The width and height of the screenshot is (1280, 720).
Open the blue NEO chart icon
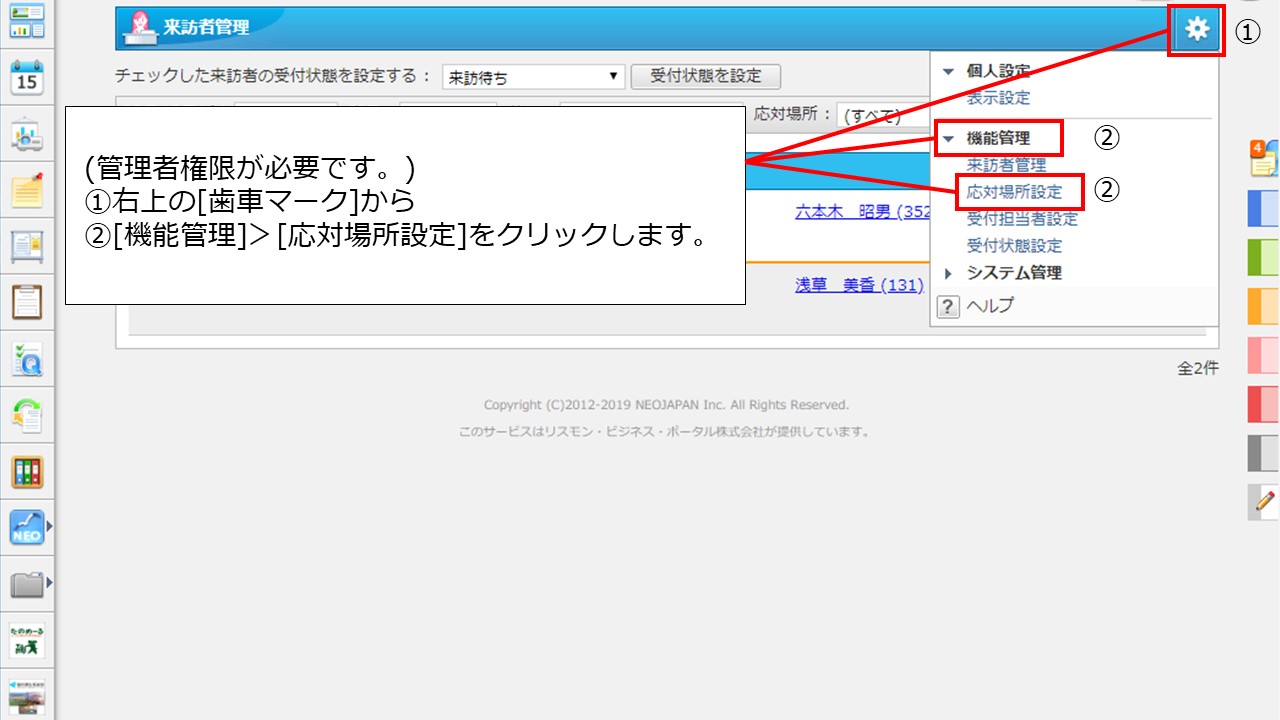26,527
